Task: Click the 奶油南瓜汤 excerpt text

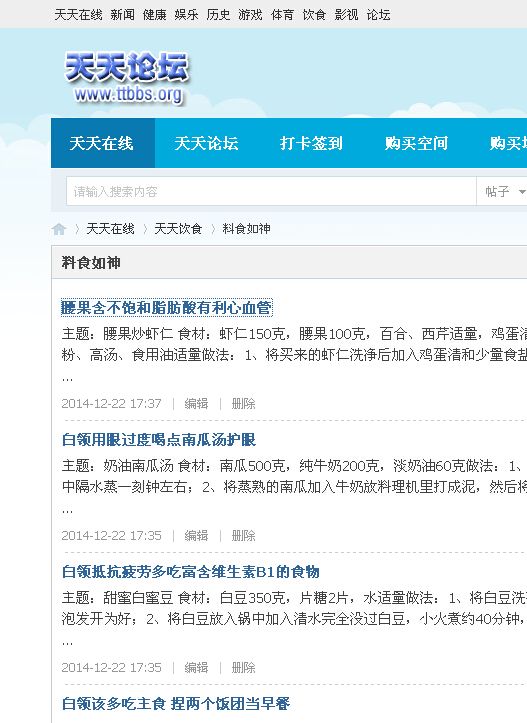Action: point(294,487)
